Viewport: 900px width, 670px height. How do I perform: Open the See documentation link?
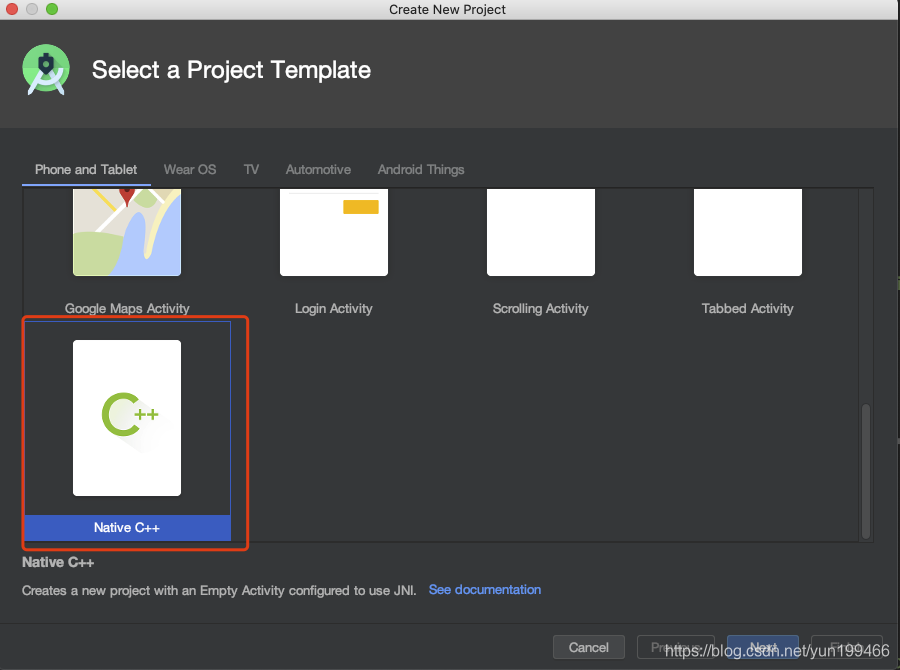pyautogui.click(x=485, y=590)
